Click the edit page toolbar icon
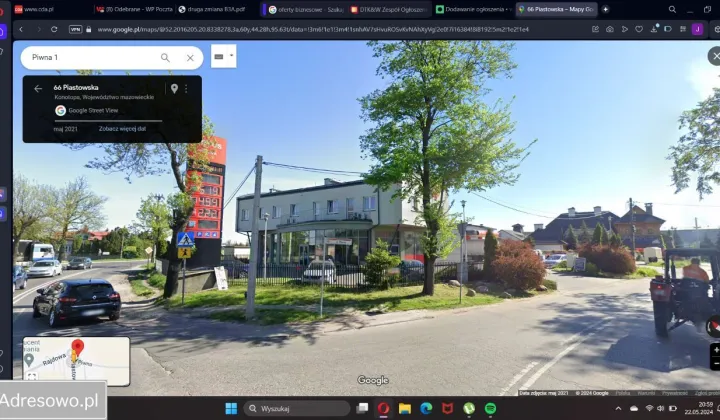Screen dimensions: 720x420 596,29
